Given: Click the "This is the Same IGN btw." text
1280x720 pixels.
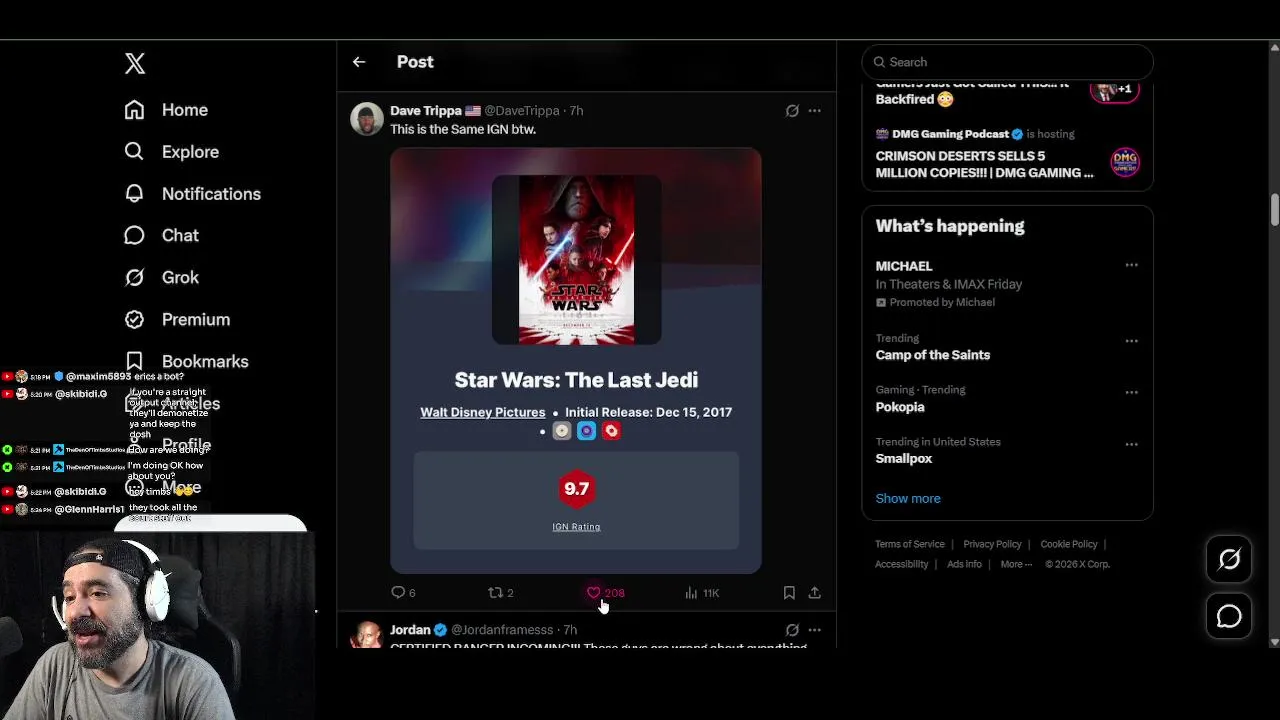Looking at the screenshot, I should point(463,130).
